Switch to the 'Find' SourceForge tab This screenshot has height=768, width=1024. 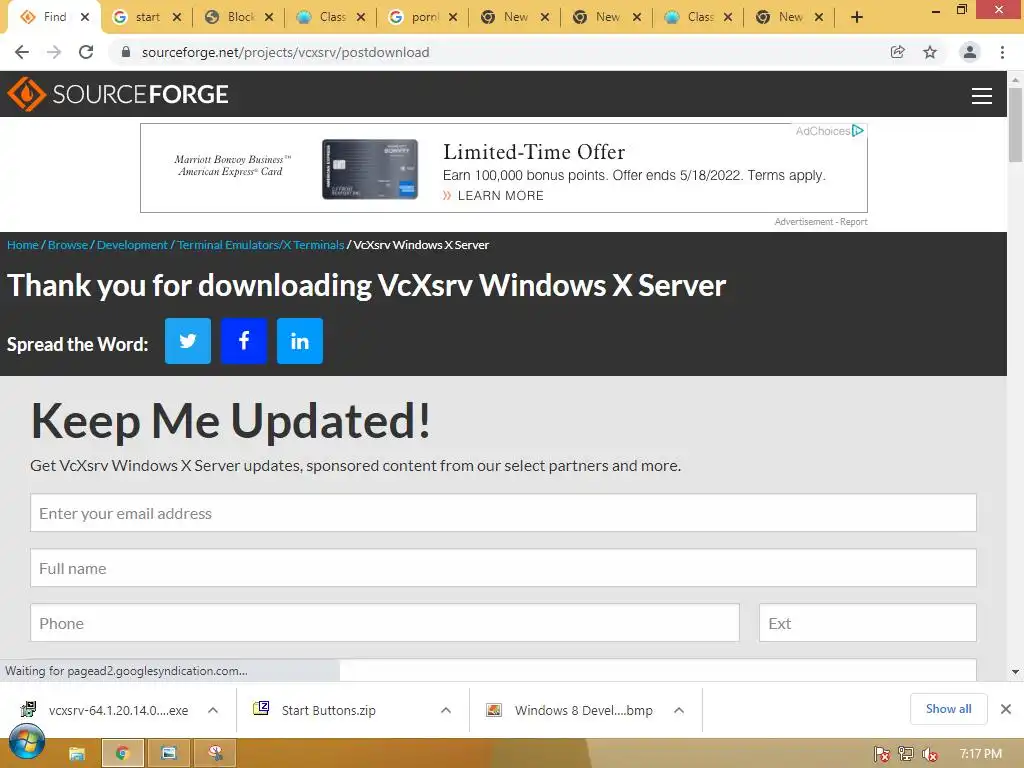(55, 17)
